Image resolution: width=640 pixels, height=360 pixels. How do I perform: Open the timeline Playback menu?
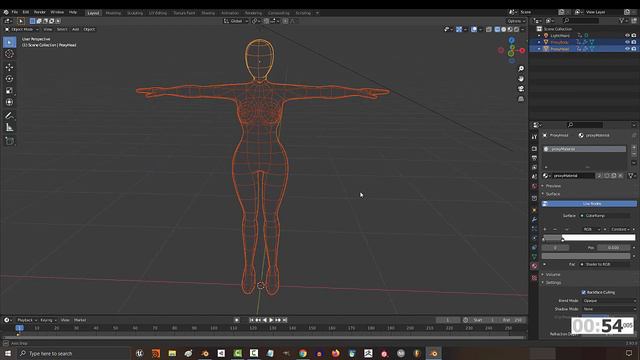click(x=27, y=320)
